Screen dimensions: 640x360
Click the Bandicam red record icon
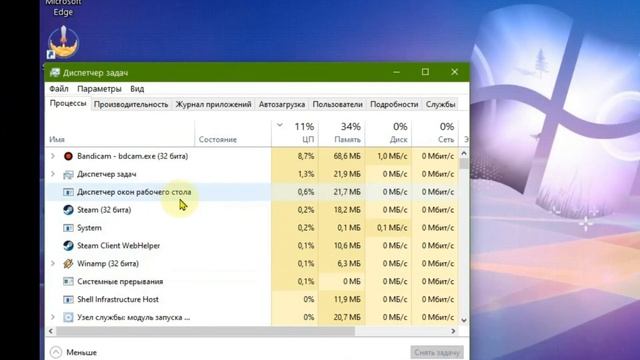tap(68, 156)
